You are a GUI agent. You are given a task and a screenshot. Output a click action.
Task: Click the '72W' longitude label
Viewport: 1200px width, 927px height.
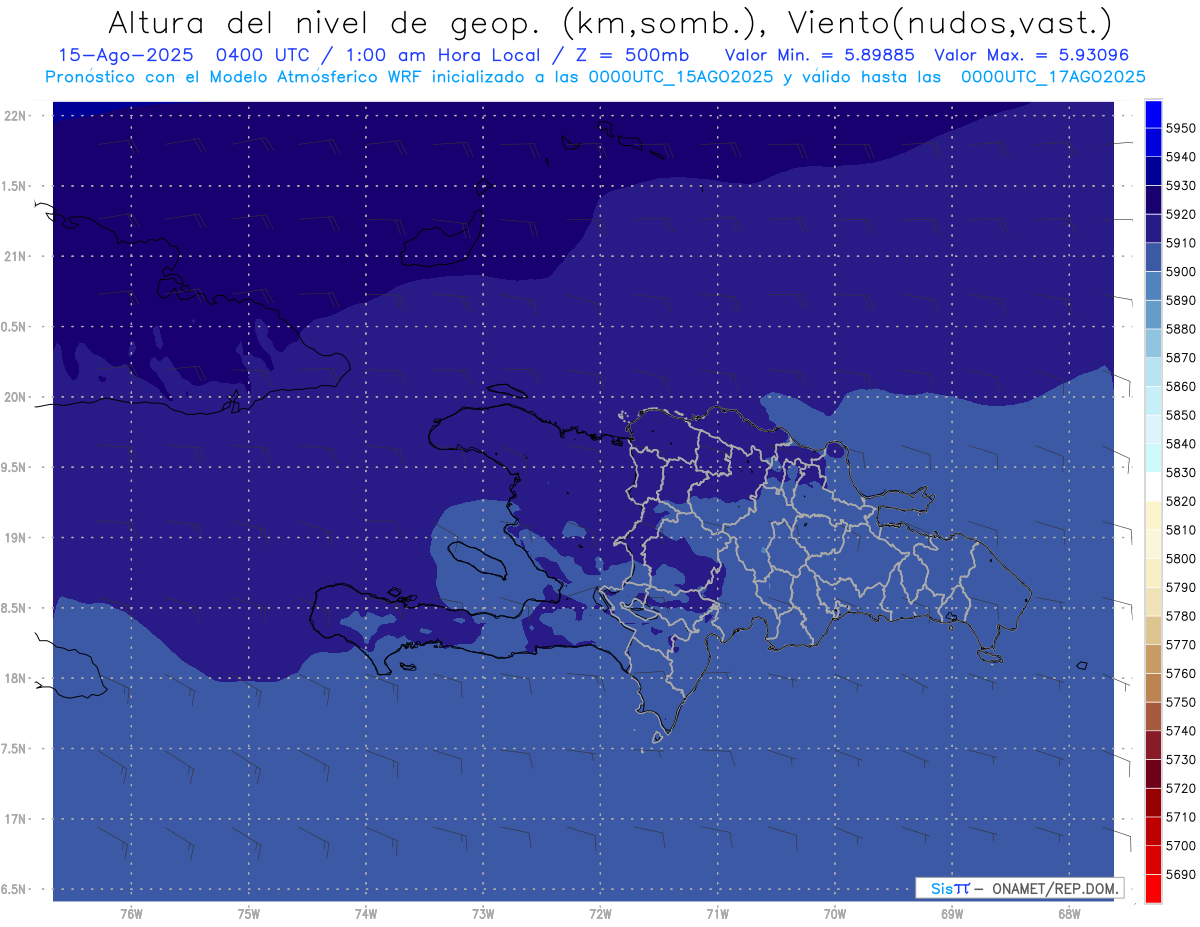point(600,914)
